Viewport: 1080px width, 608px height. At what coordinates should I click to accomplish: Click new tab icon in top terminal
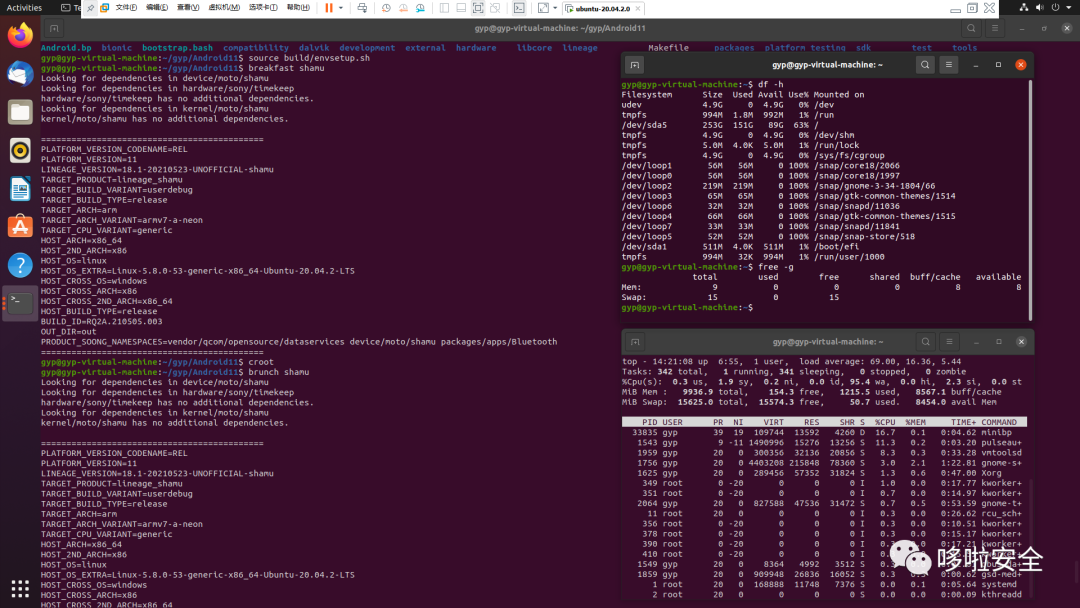(635, 342)
